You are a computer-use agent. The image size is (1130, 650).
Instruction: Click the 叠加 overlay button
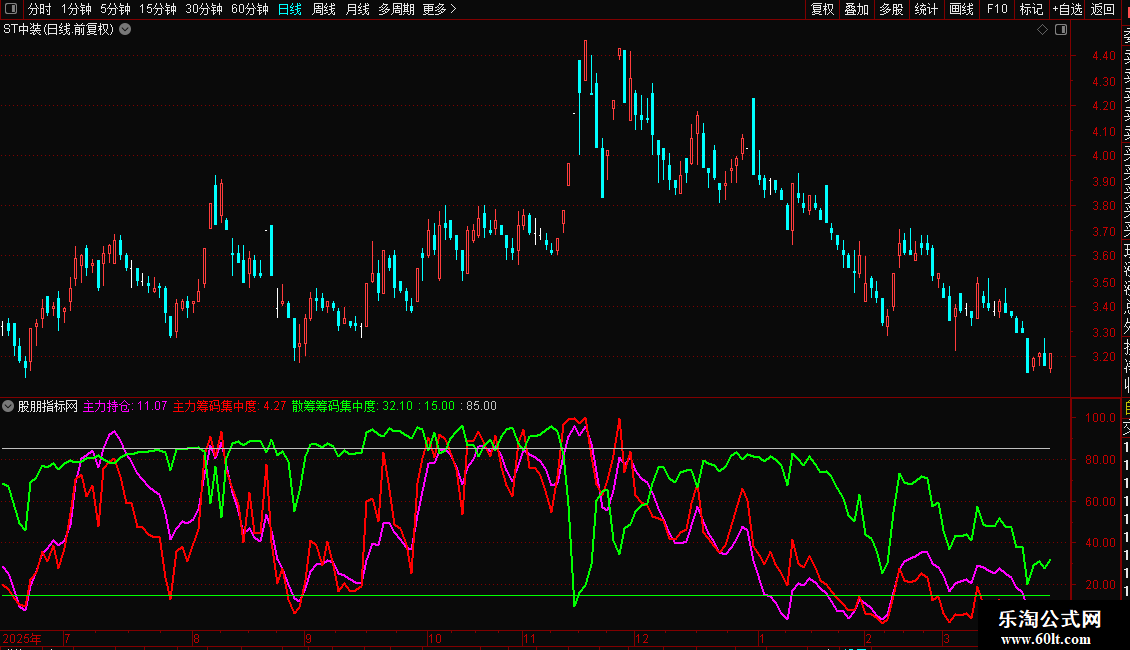857,9
